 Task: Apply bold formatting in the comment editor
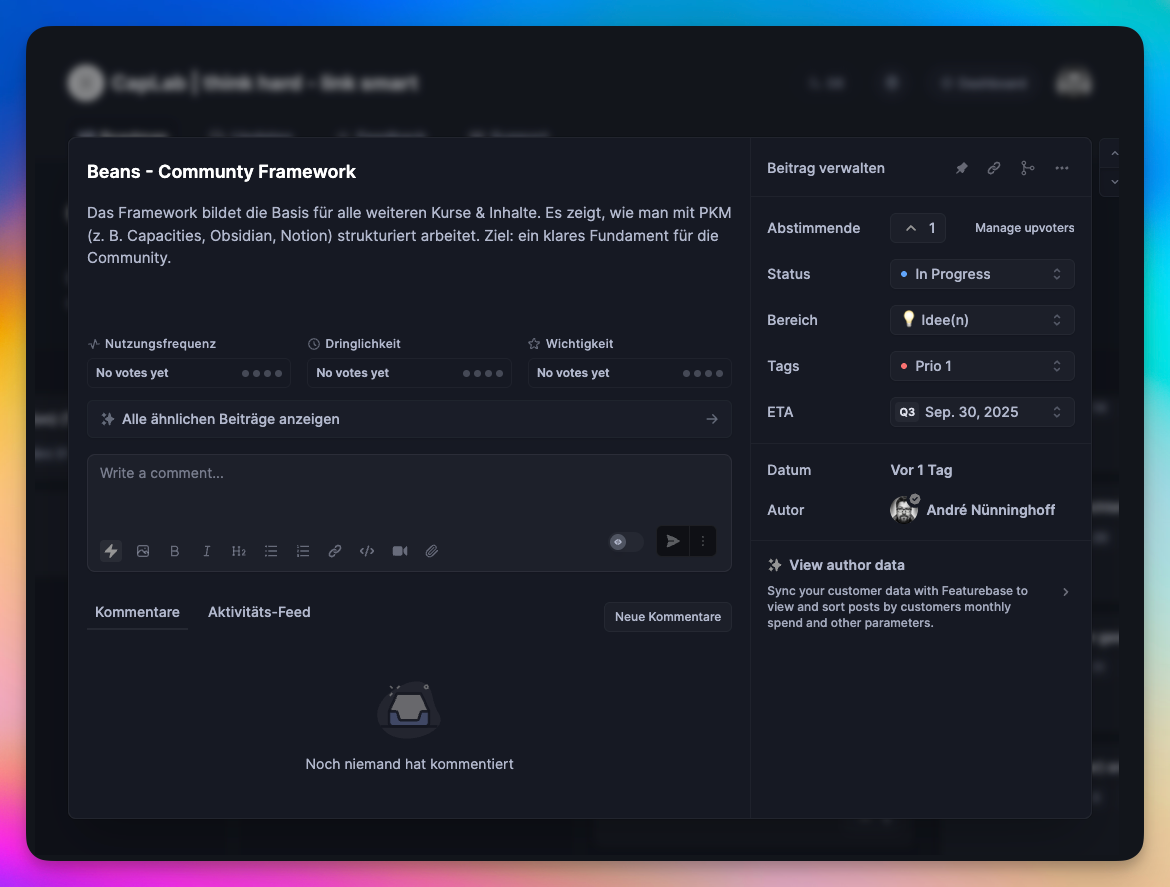point(175,551)
